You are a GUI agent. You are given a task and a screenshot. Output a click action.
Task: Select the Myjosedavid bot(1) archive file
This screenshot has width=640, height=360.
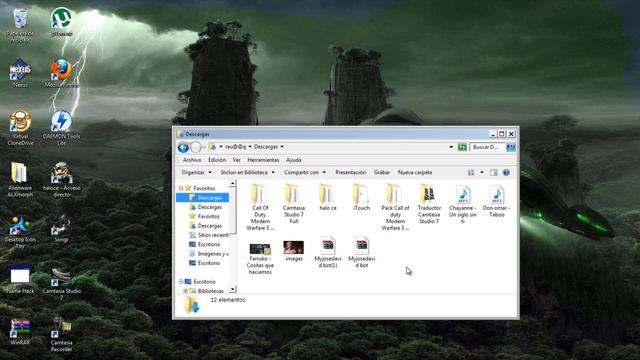point(328,252)
